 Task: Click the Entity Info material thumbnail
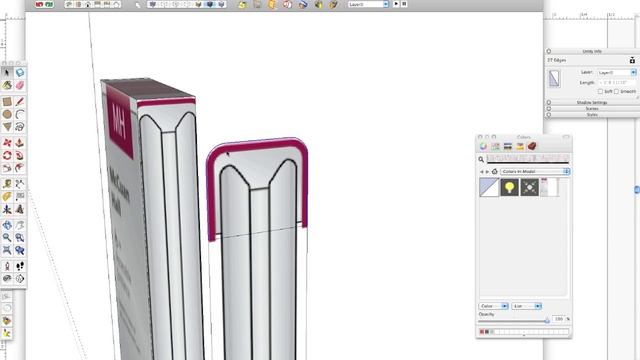point(554,78)
